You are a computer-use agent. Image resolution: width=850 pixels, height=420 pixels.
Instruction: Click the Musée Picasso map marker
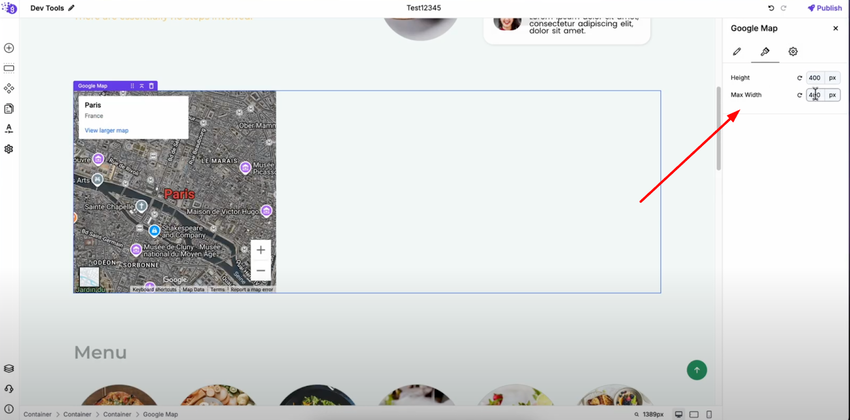tap(245, 167)
